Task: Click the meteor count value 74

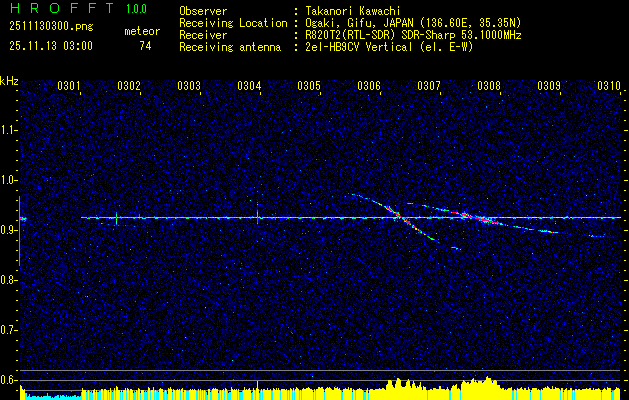Action: click(145, 46)
